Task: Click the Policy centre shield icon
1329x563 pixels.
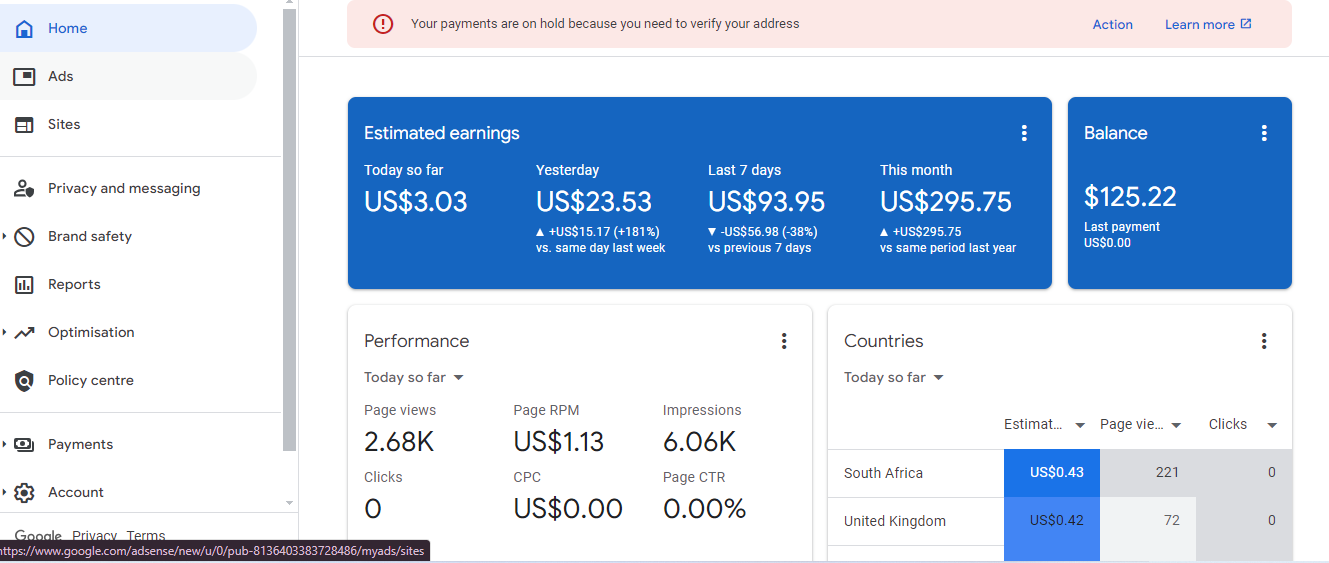Action: tap(24, 380)
